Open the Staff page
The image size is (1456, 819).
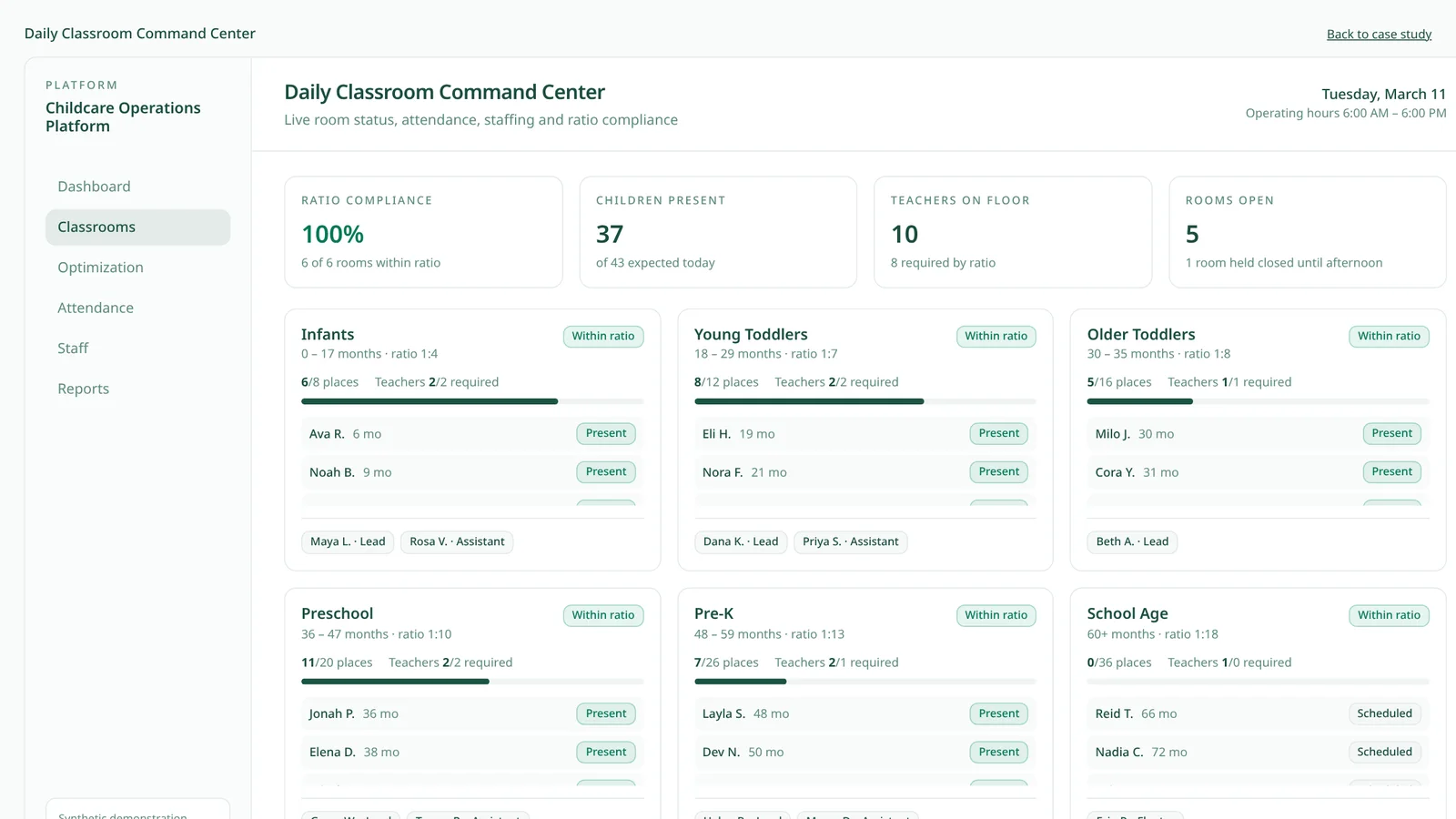pos(137,349)
